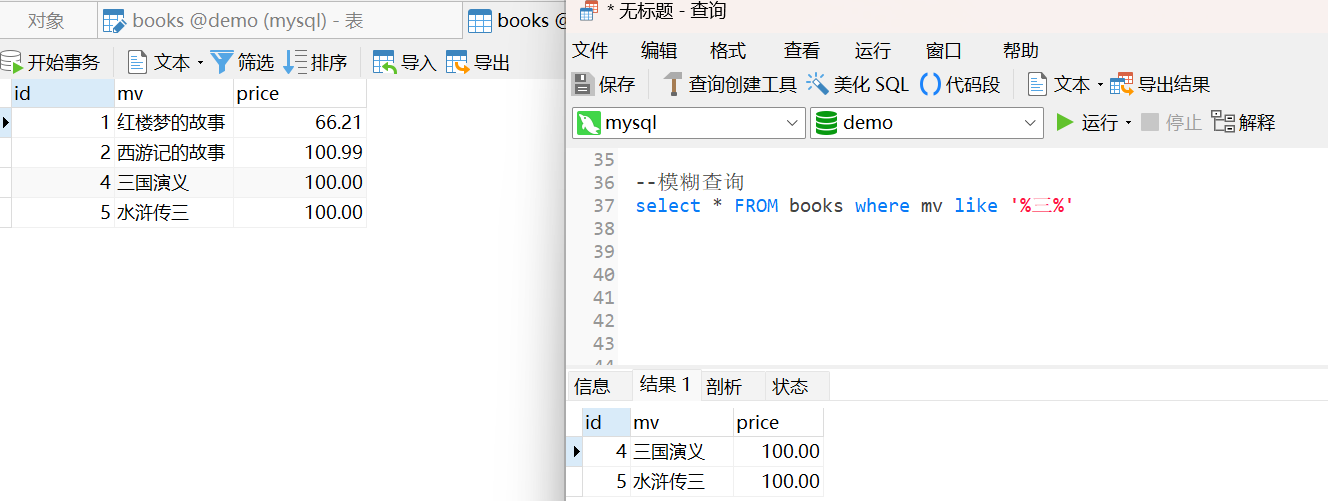
Task: Open 查询创建工具 query builder
Action: (x=730, y=84)
